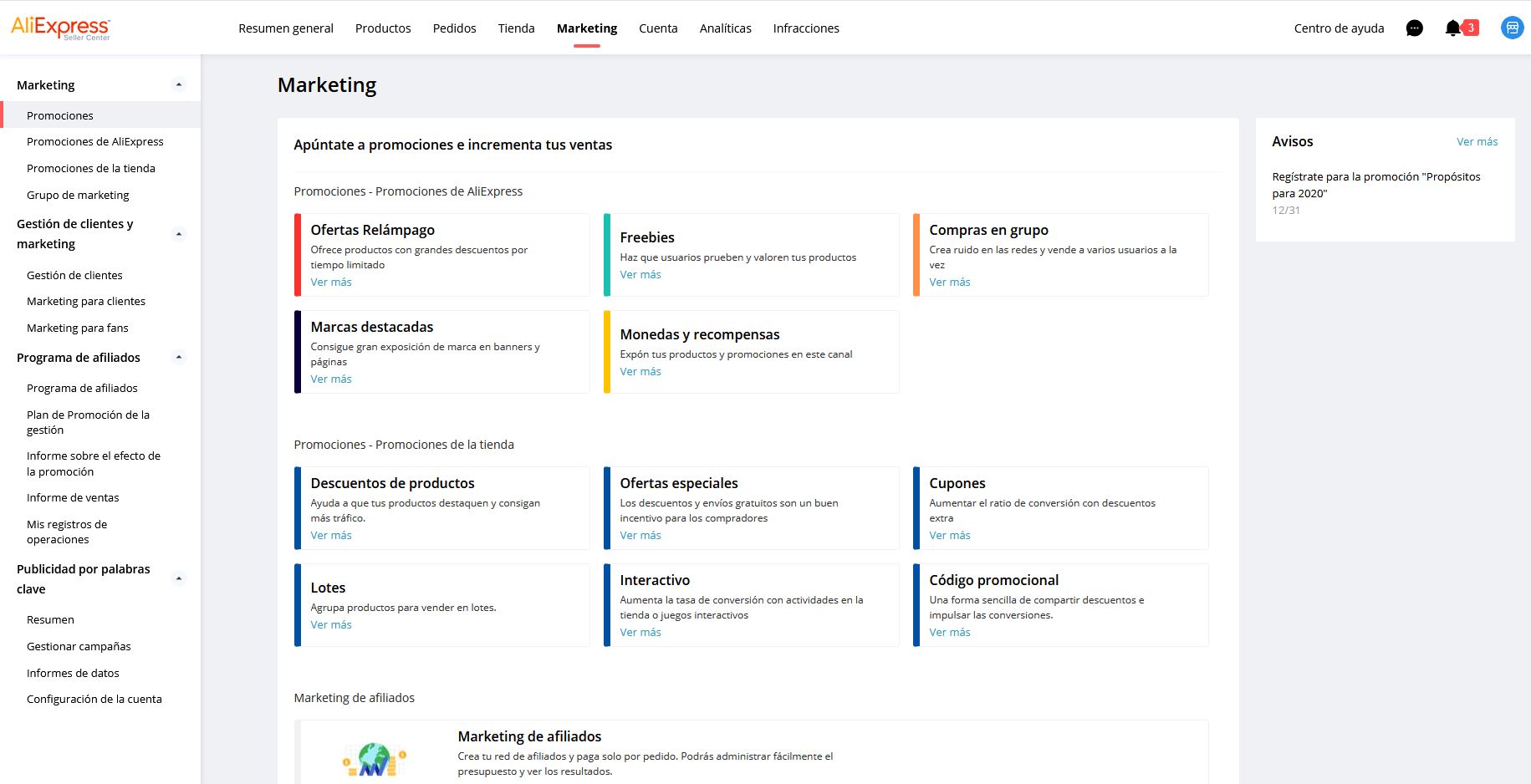Open Informe de ventas sidebar item

[x=73, y=498]
